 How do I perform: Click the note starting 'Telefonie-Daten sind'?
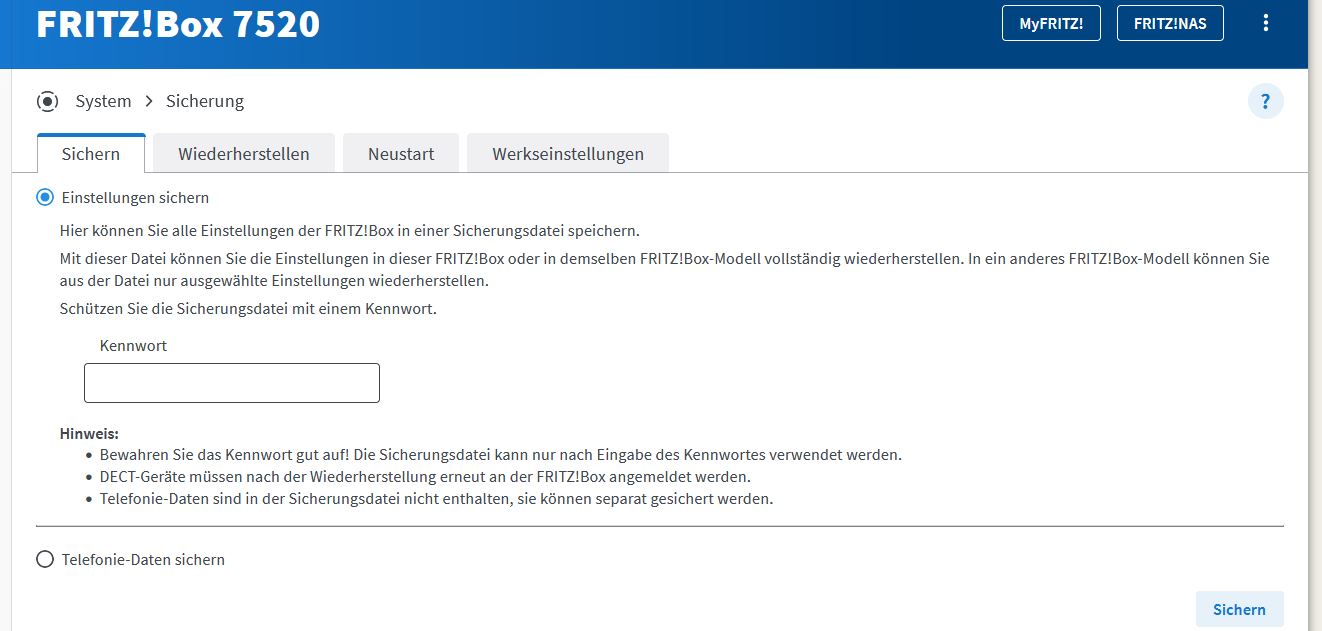coord(436,498)
